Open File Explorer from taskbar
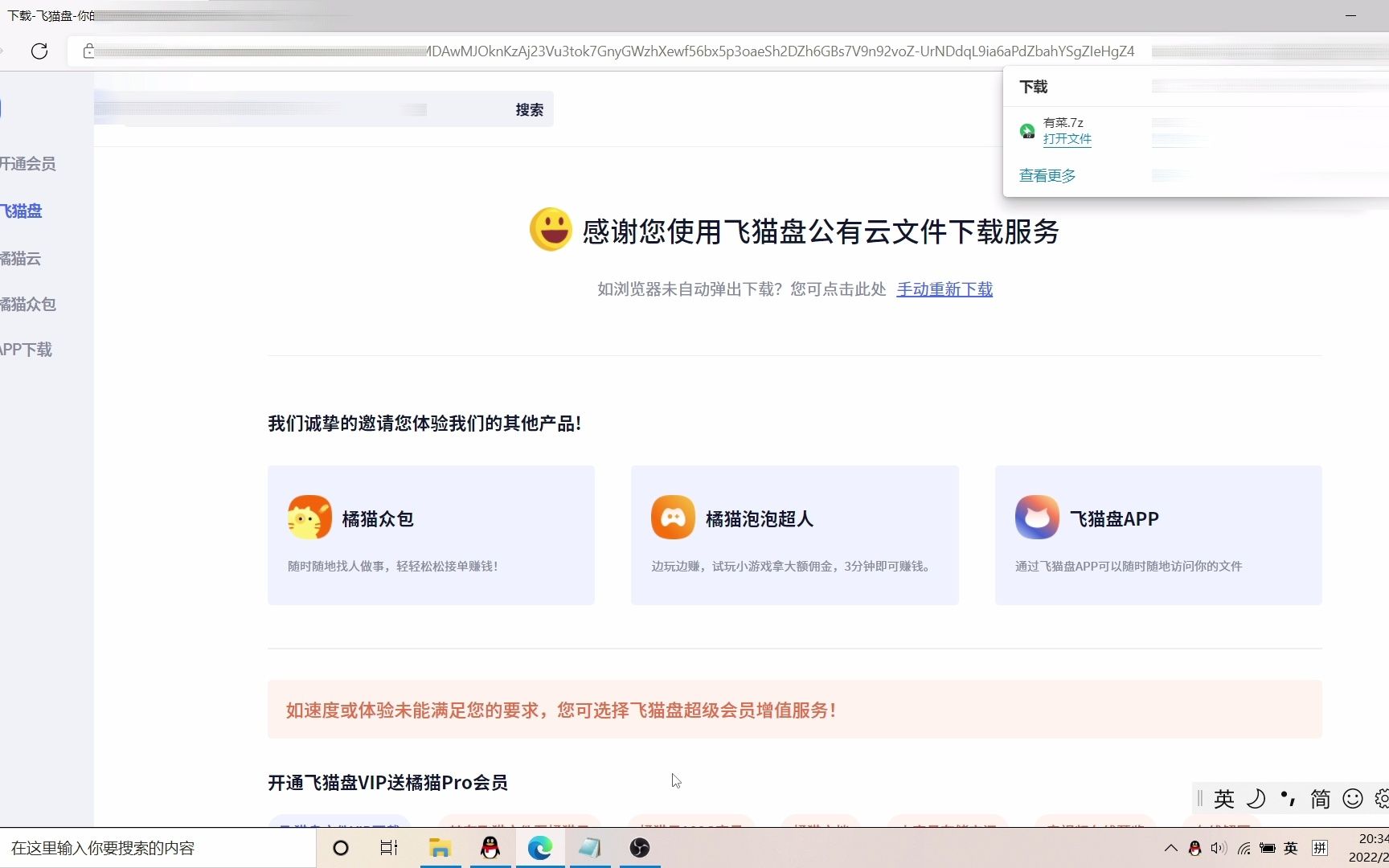 click(440, 848)
